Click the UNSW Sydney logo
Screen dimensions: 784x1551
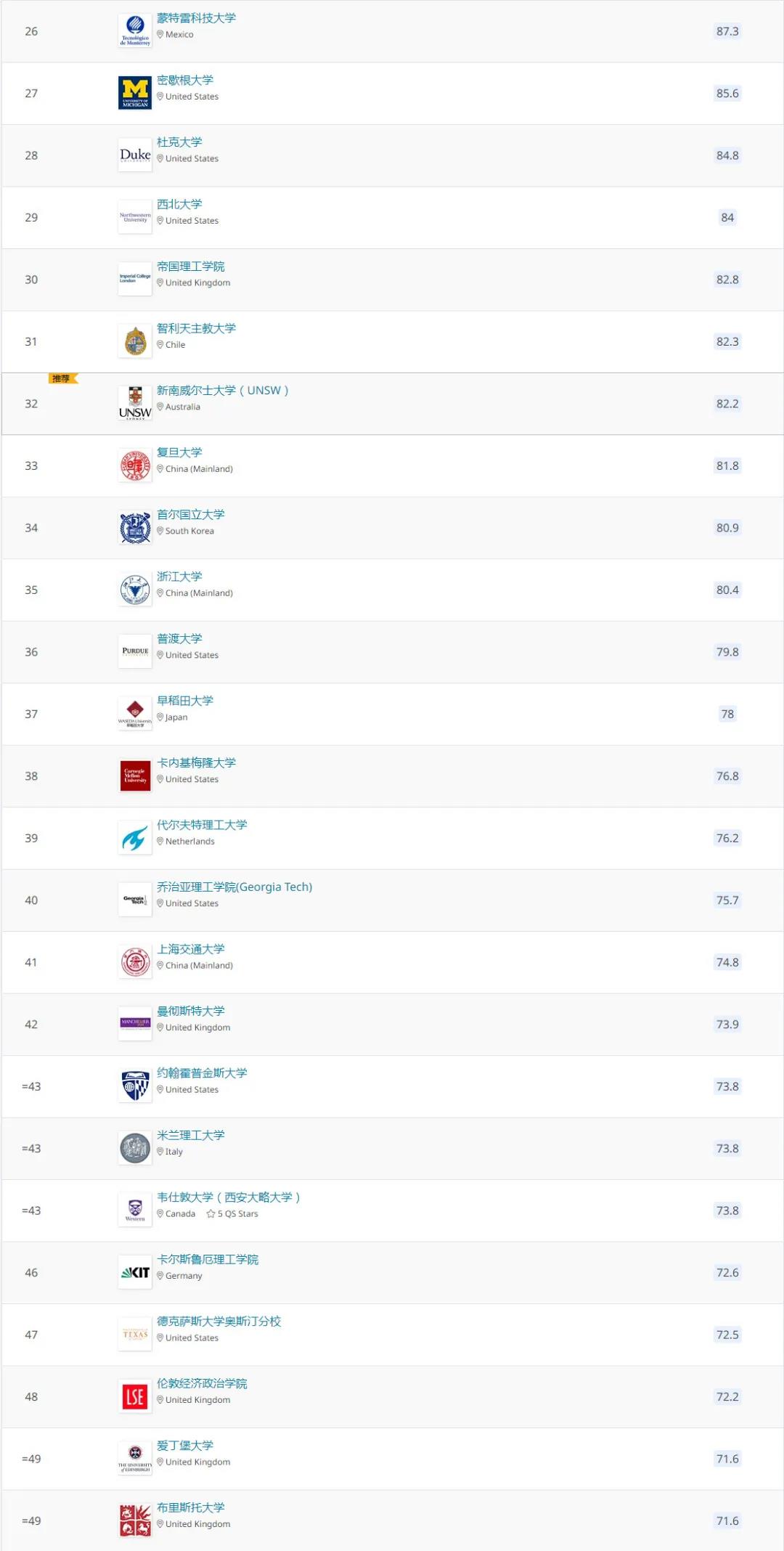(x=135, y=404)
